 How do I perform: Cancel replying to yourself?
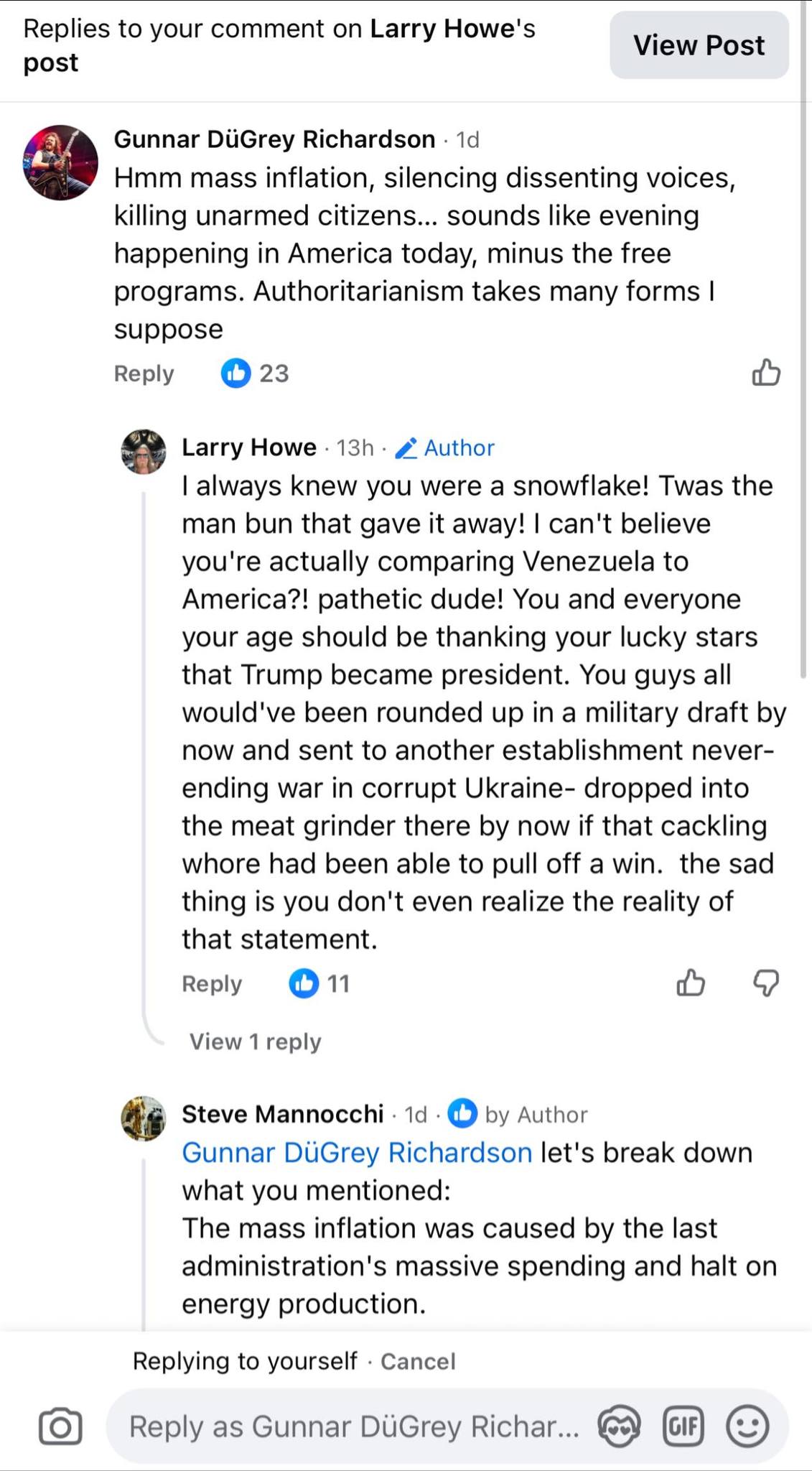[418, 1361]
